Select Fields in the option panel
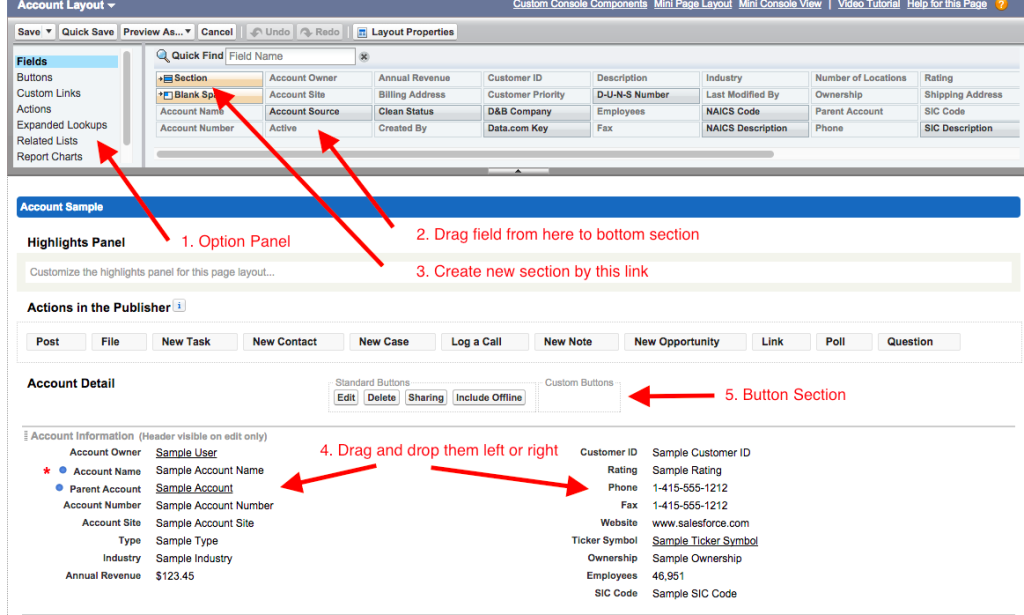The image size is (1024, 615). pos(67,61)
